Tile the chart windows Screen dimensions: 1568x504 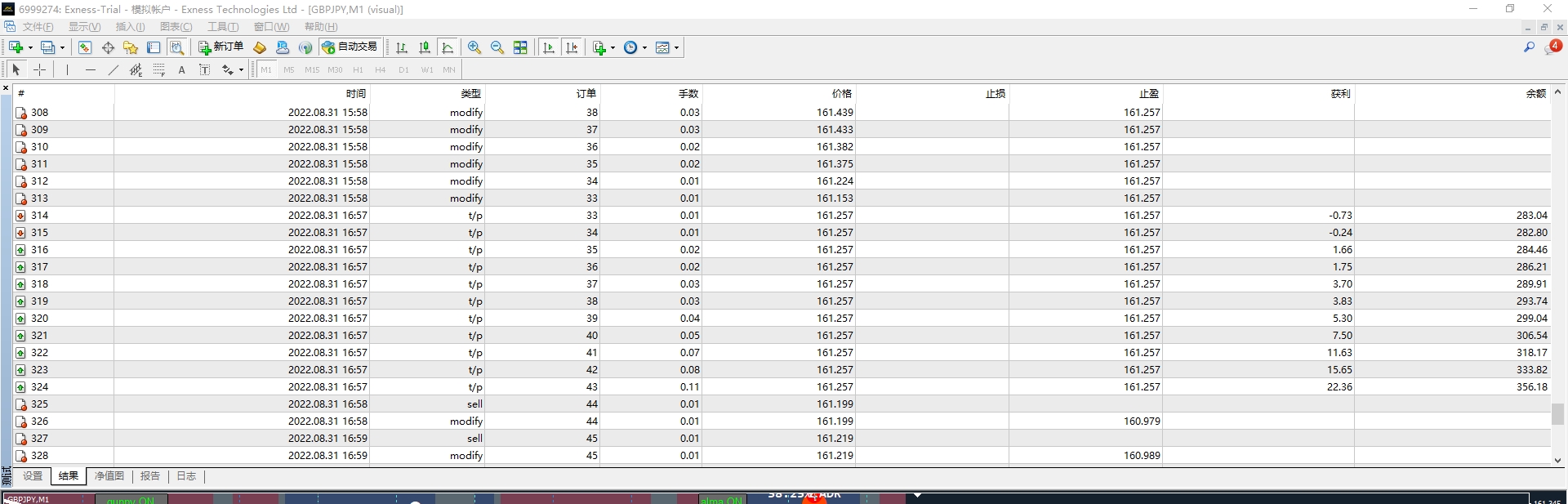[520, 47]
